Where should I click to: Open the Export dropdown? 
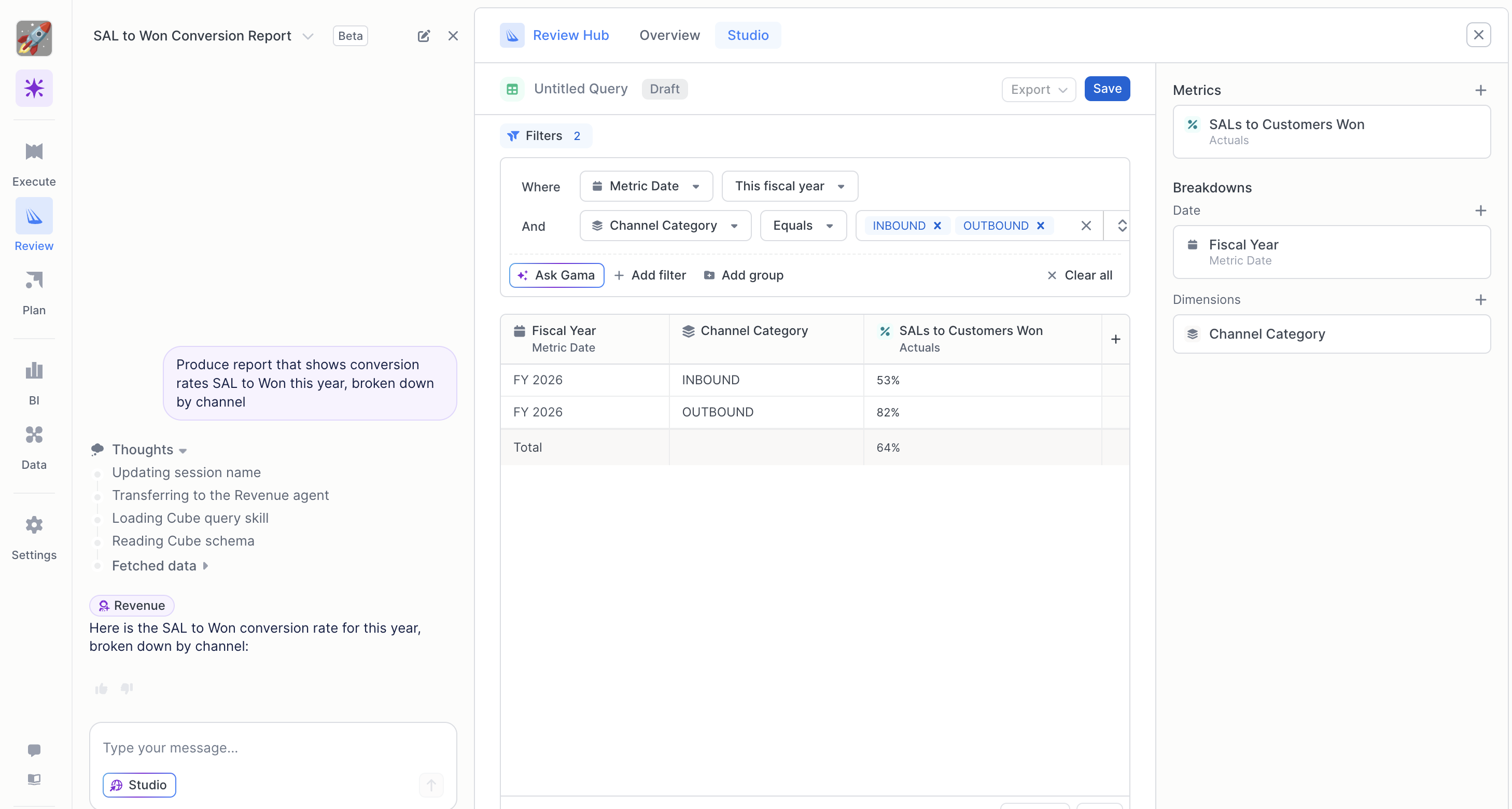[x=1038, y=89]
